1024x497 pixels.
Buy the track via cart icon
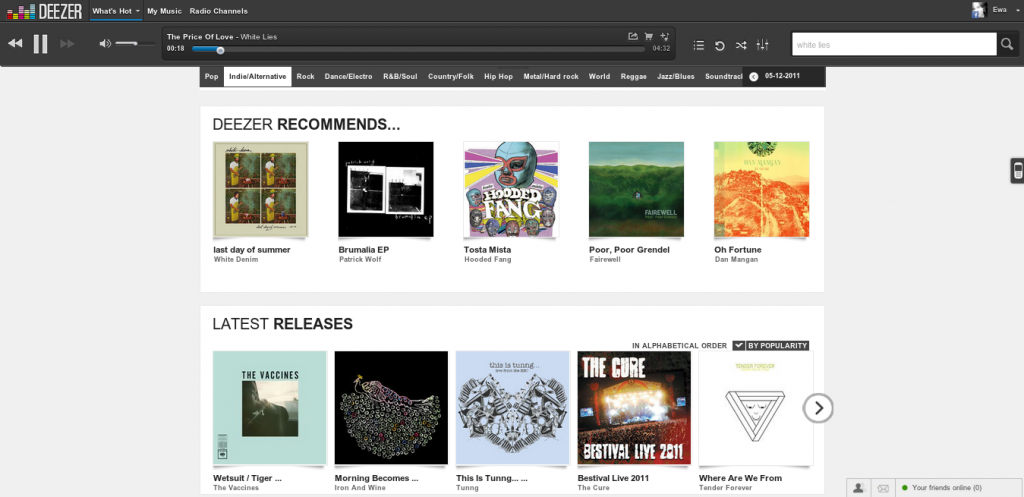tap(648, 37)
